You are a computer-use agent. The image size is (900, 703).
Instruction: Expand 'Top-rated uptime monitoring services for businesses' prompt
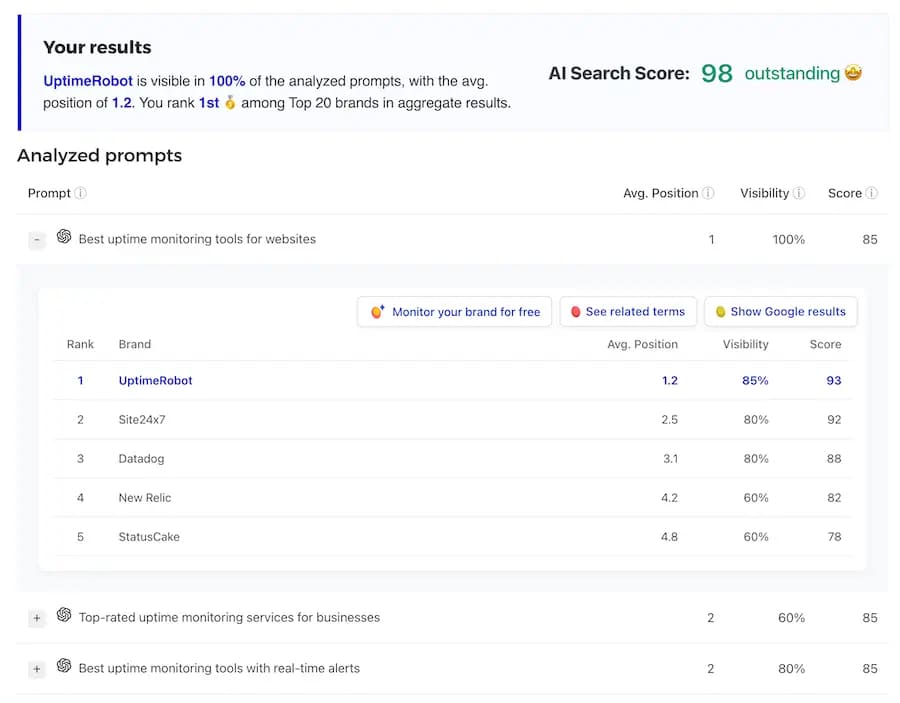coord(37,618)
